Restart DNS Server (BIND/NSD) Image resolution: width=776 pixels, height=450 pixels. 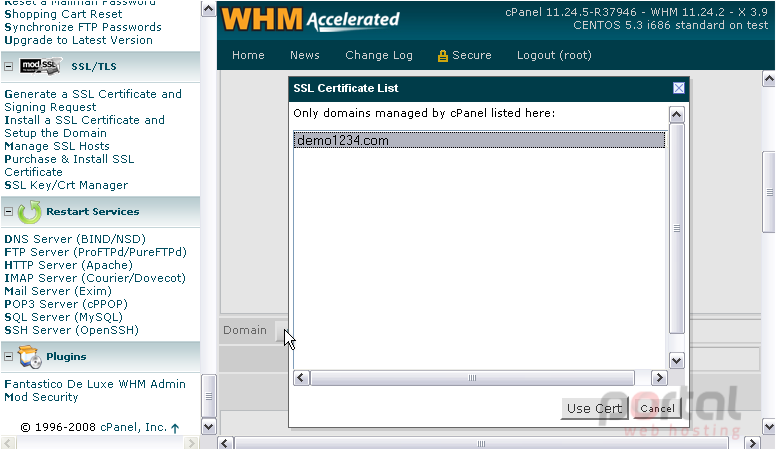[x=75, y=239]
